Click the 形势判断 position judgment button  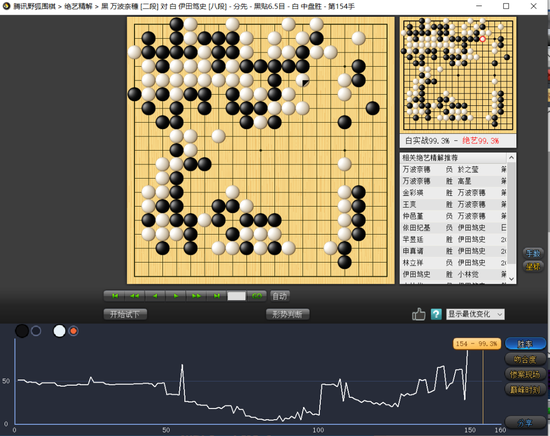[x=287, y=314]
